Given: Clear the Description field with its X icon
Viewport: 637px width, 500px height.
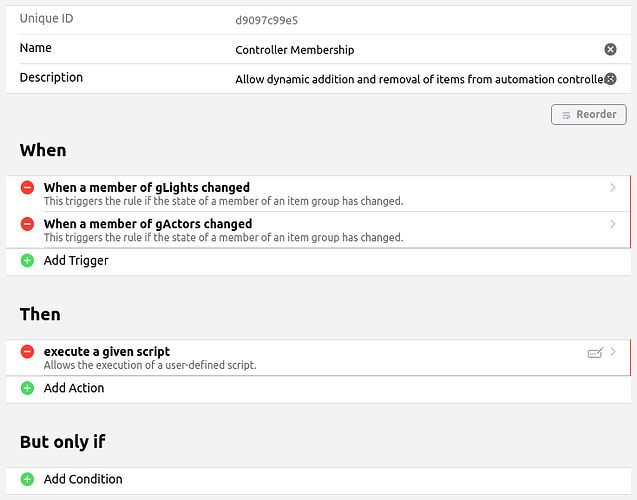Looking at the screenshot, I should (x=610, y=79).
